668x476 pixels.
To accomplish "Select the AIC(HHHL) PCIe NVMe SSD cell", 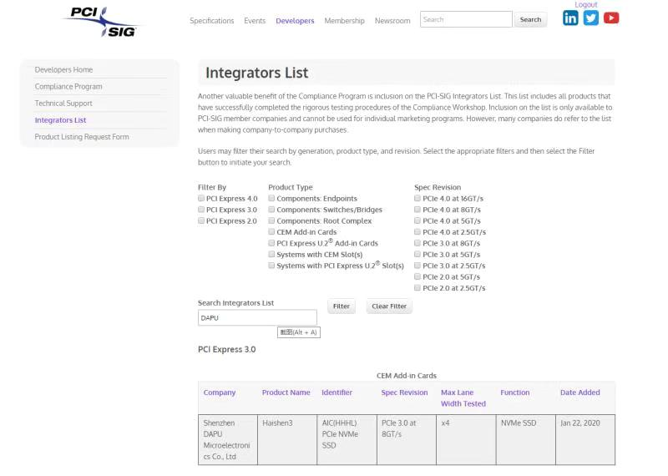I will tap(347, 439).
